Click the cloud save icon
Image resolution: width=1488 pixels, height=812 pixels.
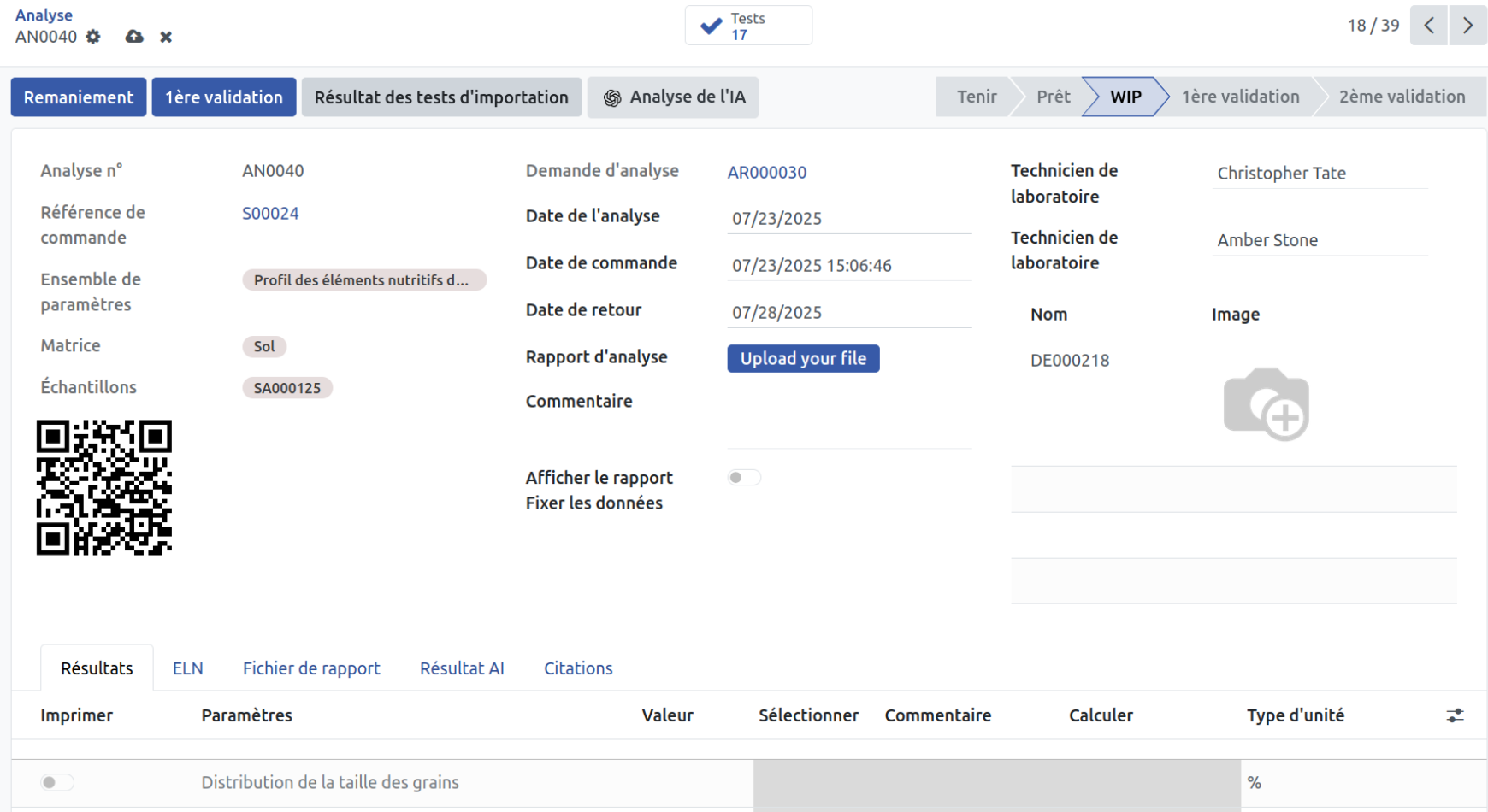click(x=134, y=37)
